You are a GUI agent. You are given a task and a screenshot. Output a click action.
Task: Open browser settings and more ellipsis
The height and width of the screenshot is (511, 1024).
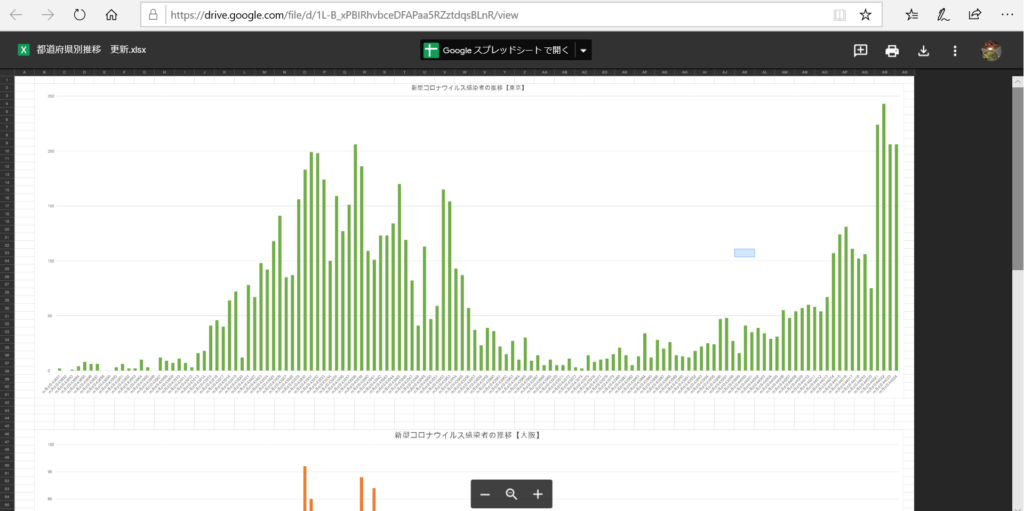pyautogui.click(x=1006, y=14)
